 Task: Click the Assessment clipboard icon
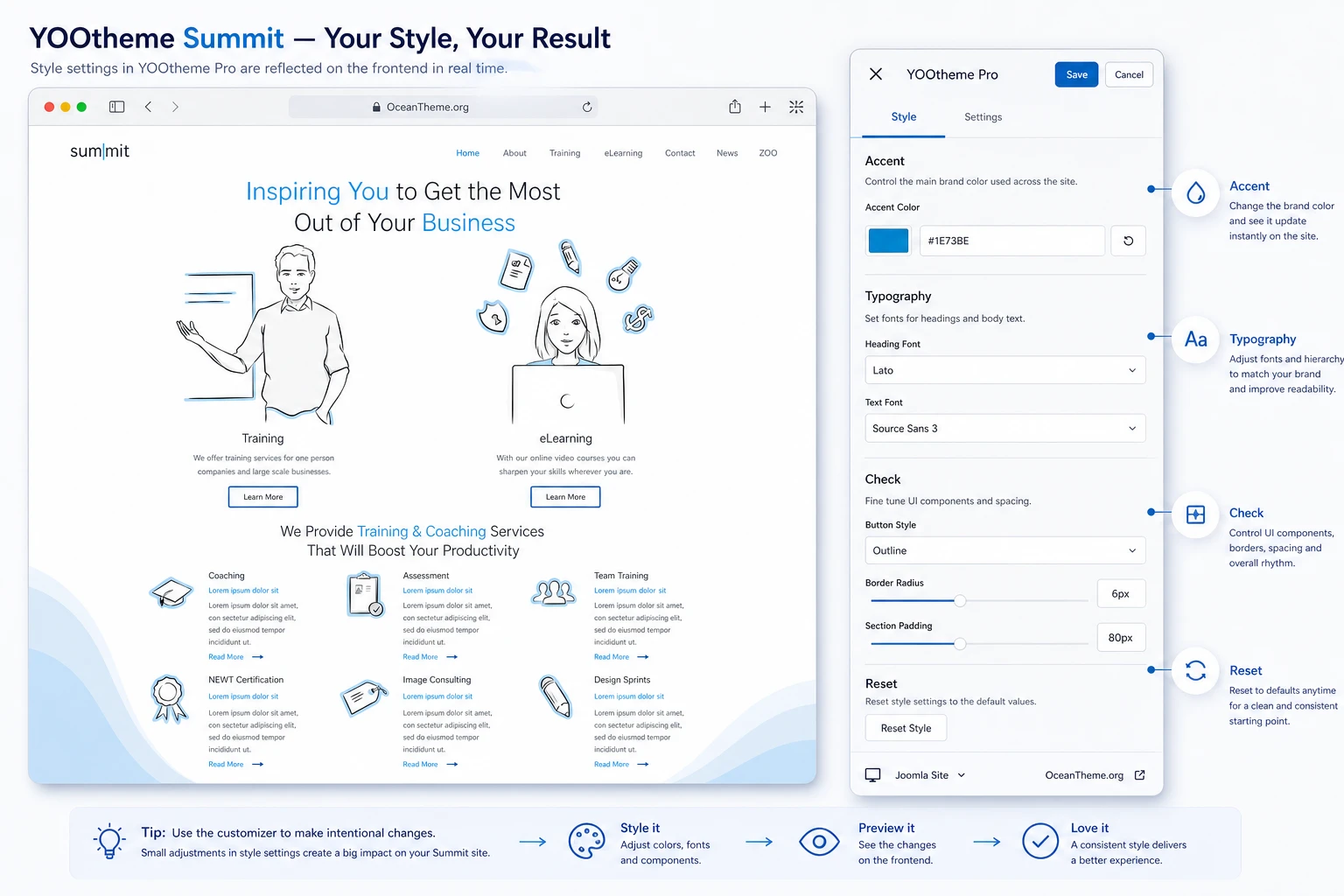click(x=365, y=594)
